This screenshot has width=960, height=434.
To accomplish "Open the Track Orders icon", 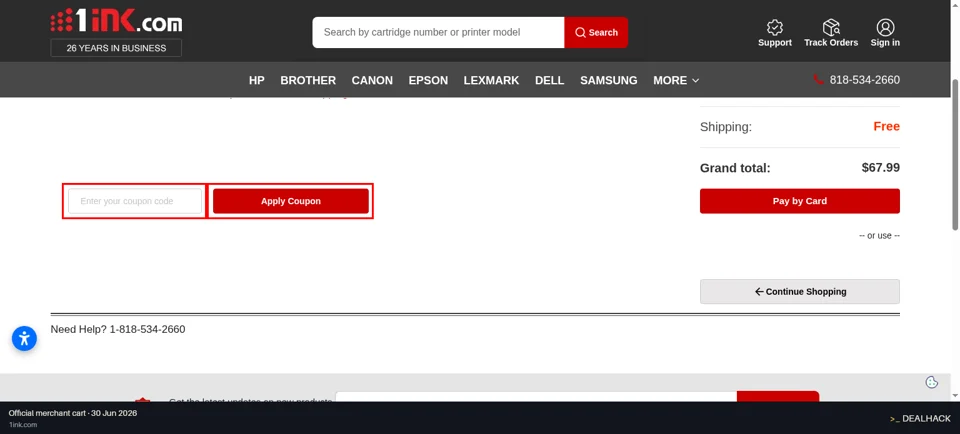I will pyautogui.click(x=831, y=33).
